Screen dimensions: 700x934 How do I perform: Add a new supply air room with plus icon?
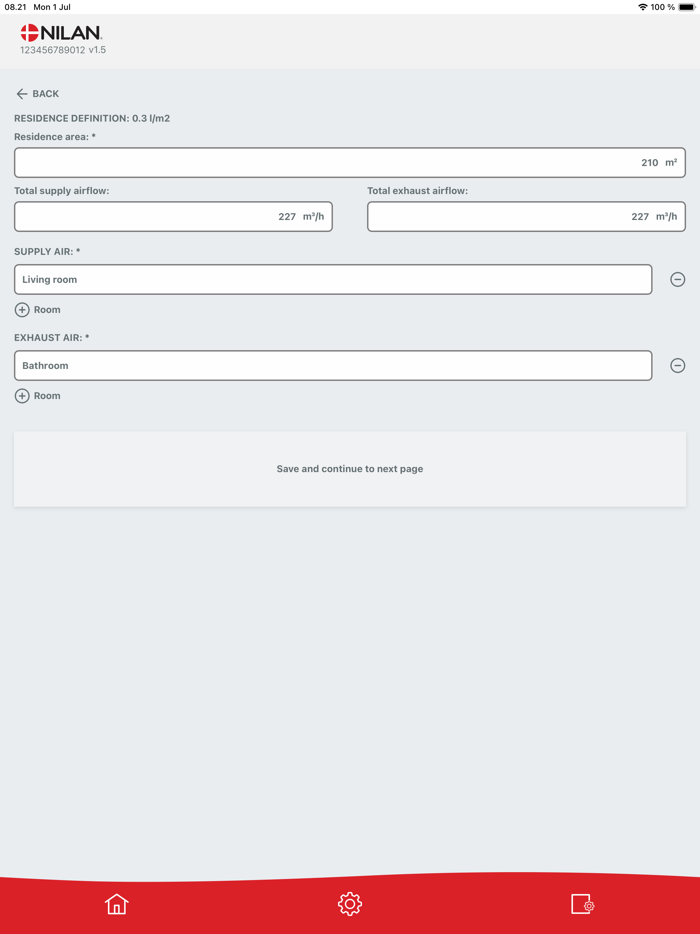click(22, 310)
